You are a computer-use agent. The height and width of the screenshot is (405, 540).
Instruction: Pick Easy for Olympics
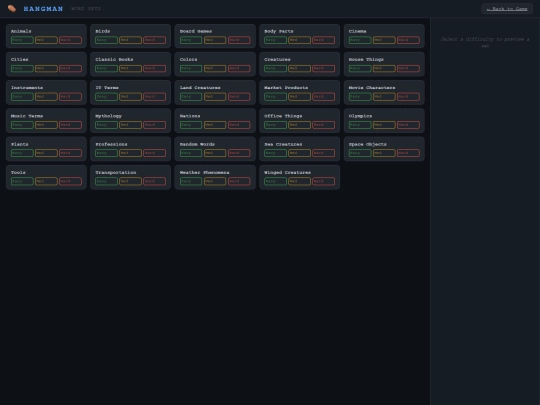(360, 125)
